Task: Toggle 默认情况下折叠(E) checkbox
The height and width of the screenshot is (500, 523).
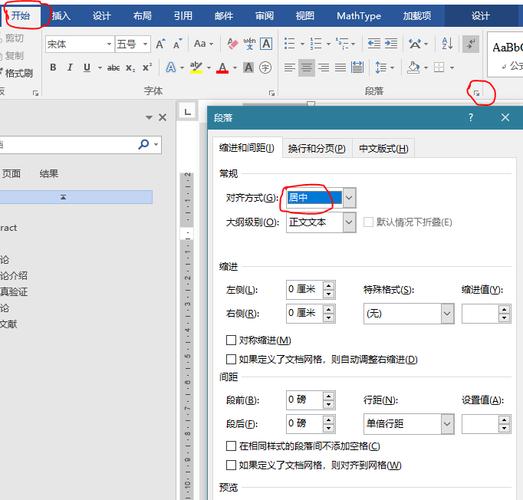Action: 368,222
